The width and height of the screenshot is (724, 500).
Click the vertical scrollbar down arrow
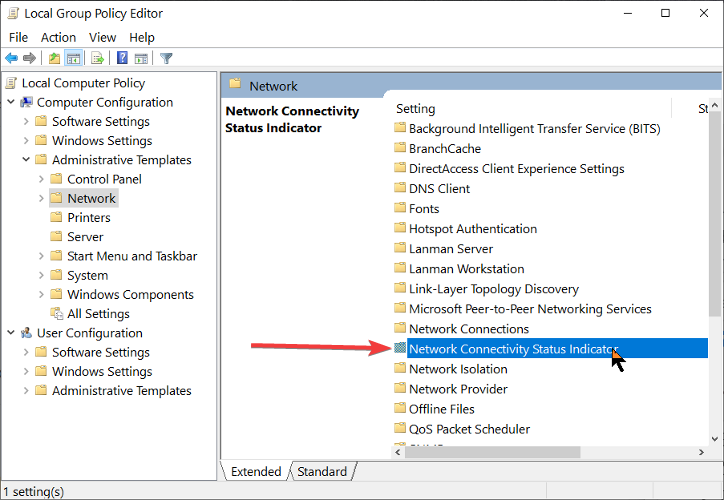pyautogui.click(x=715, y=439)
